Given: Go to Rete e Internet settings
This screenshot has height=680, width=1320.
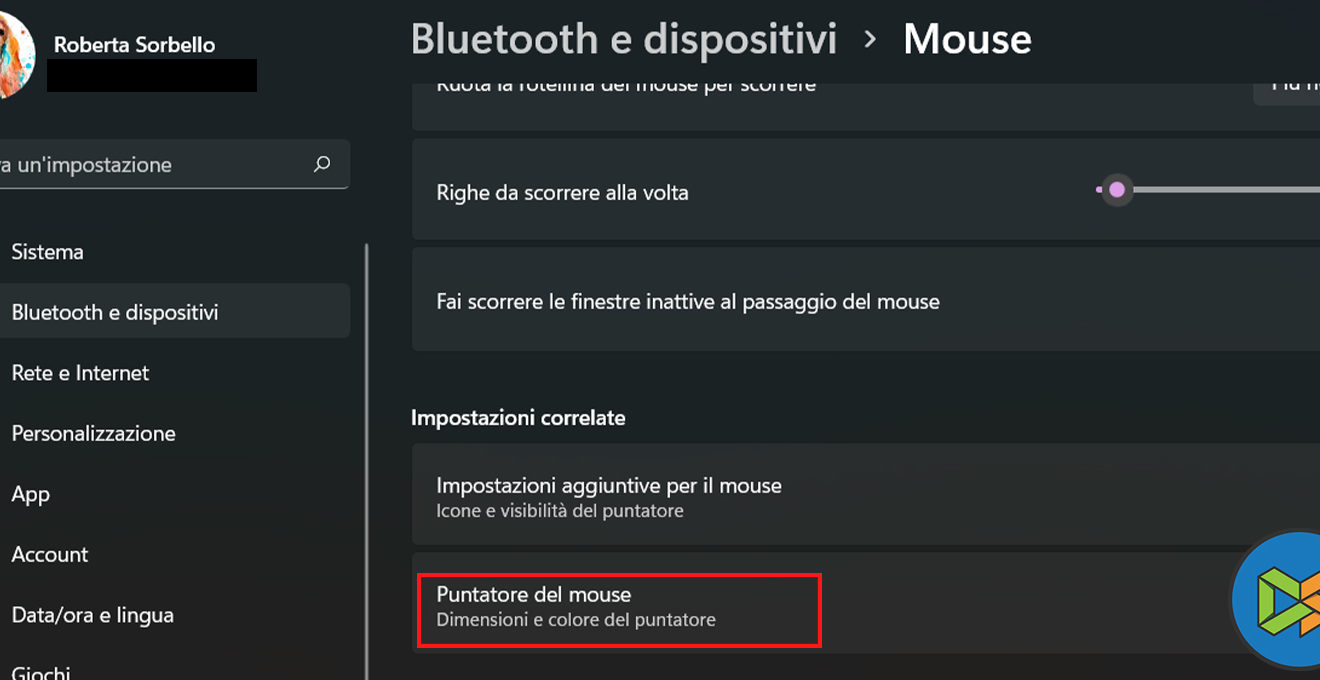Looking at the screenshot, I should pos(80,373).
